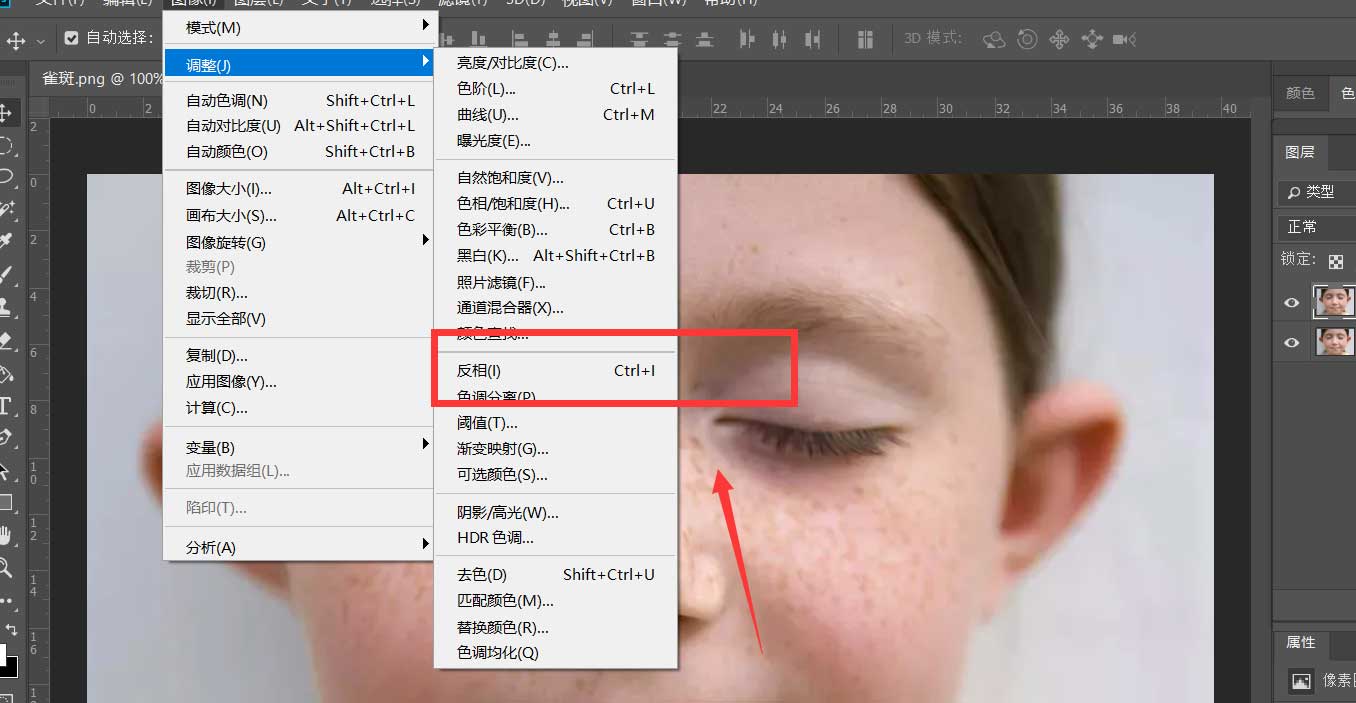Click the pixel layer icon in 属性 panel
The height and width of the screenshot is (703, 1356).
(1301, 680)
